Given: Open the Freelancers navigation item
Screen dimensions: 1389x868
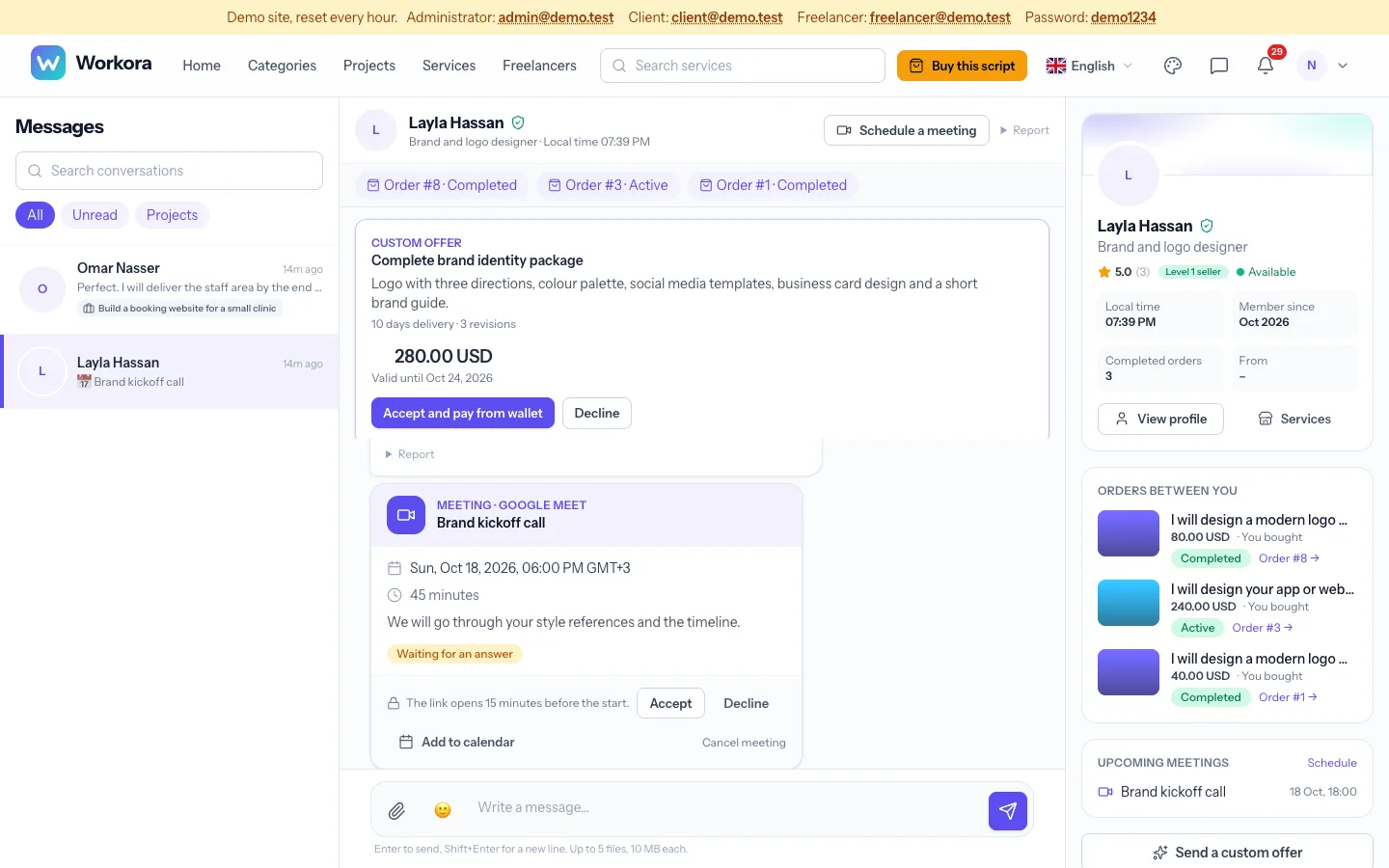Looking at the screenshot, I should tap(539, 66).
